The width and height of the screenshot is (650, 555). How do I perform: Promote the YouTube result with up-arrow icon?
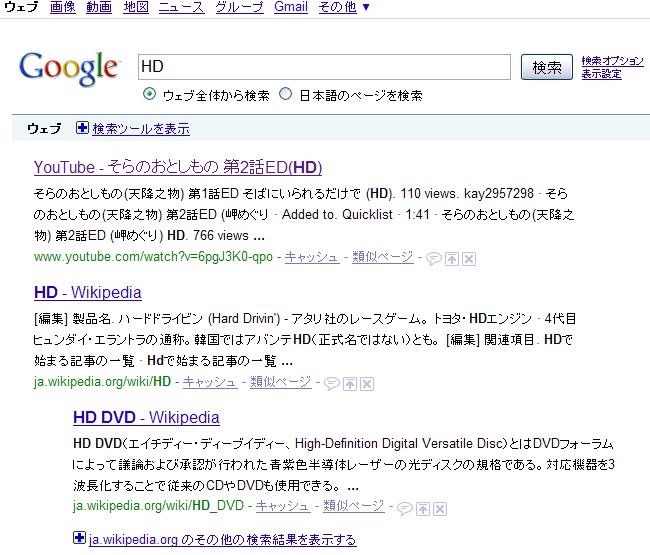tap(451, 259)
